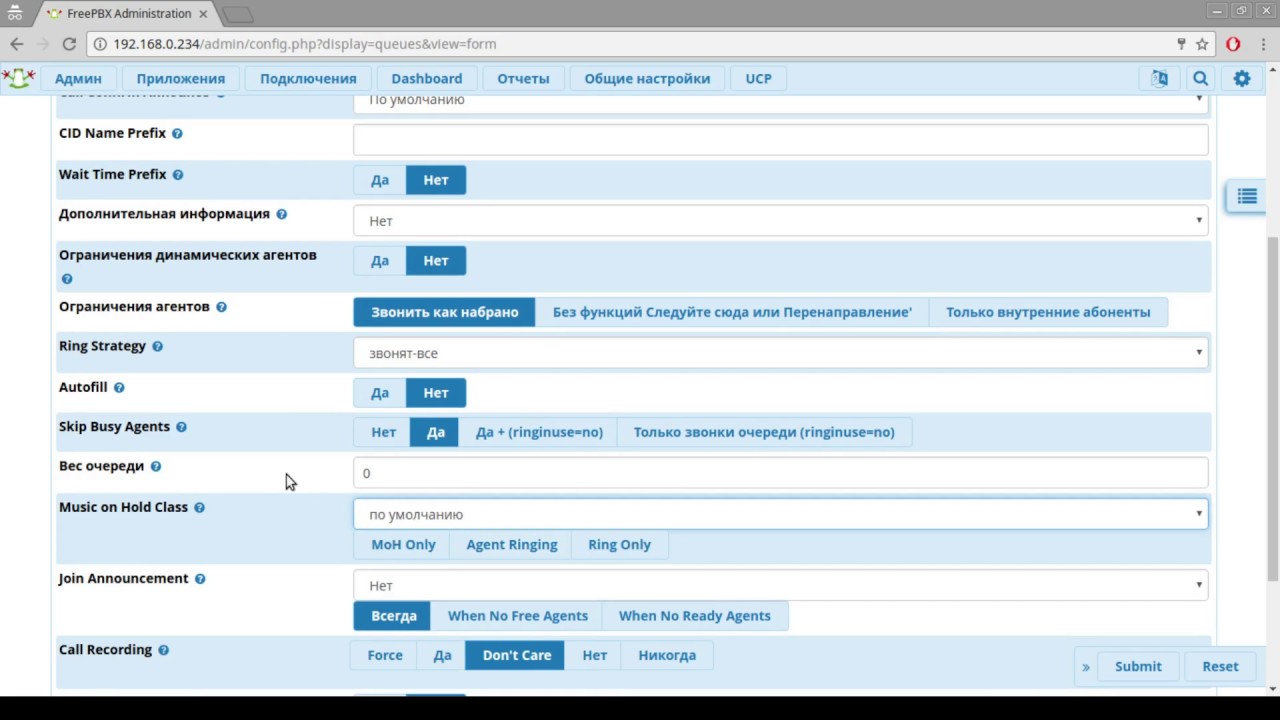Show help for Skip Busy Agents
The image size is (1280, 720).
click(181, 427)
